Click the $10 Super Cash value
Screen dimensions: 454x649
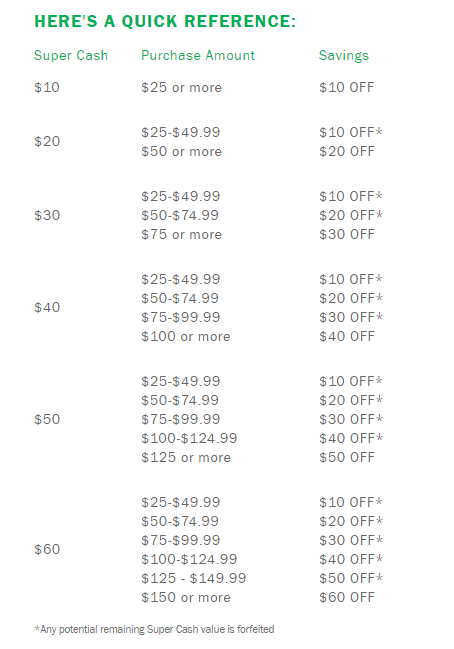coord(47,87)
